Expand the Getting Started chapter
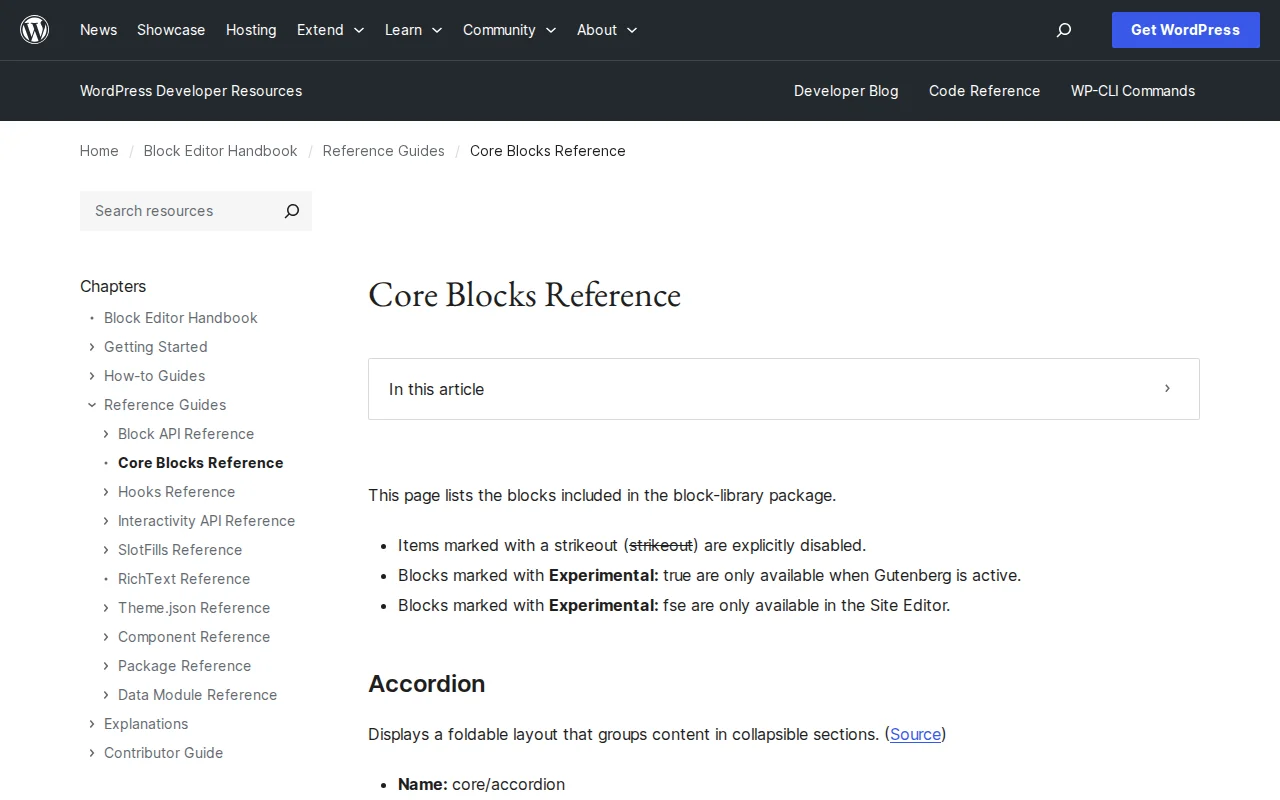Image resolution: width=1280 pixels, height=800 pixels. 91,347
